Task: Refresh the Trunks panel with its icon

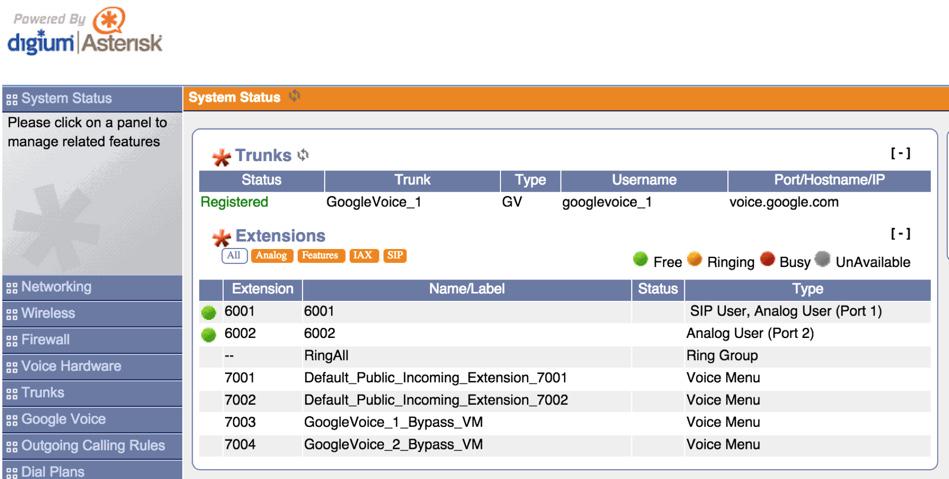Action: pos(303,155)
